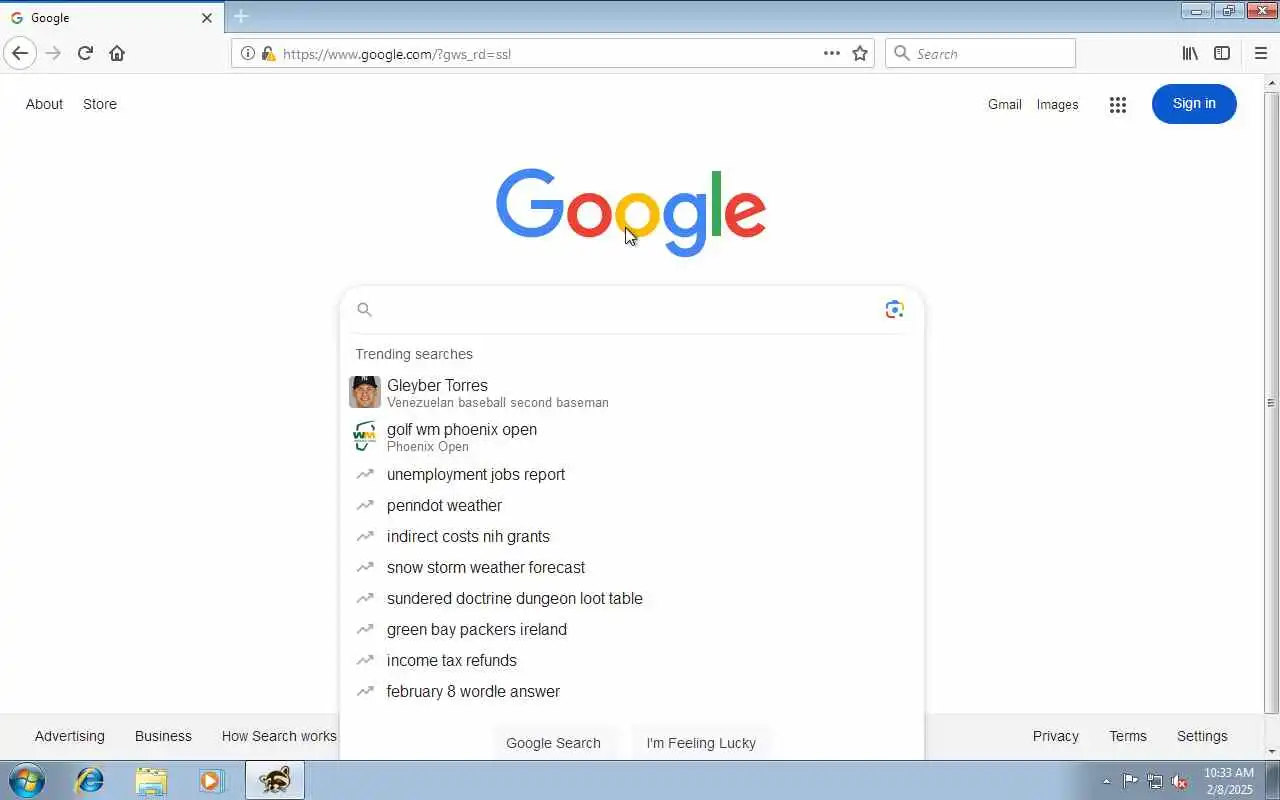Focus the Google search input field
The width and height of the screenshot is (1280, 800).
point(627,310)
